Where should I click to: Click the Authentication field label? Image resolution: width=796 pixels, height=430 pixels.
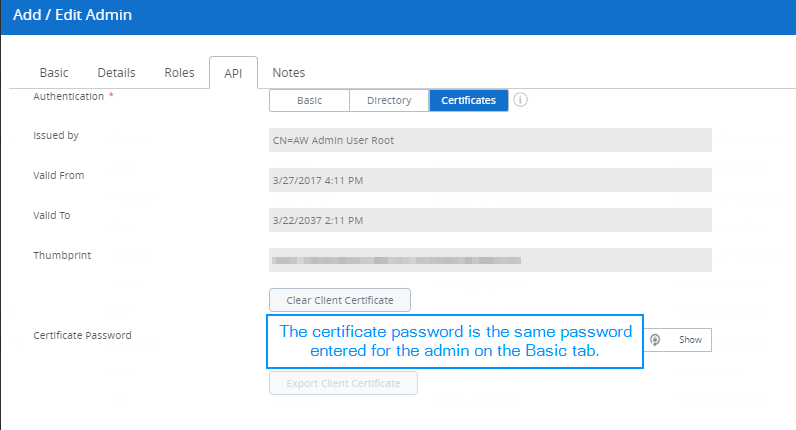tap(69, 96)
